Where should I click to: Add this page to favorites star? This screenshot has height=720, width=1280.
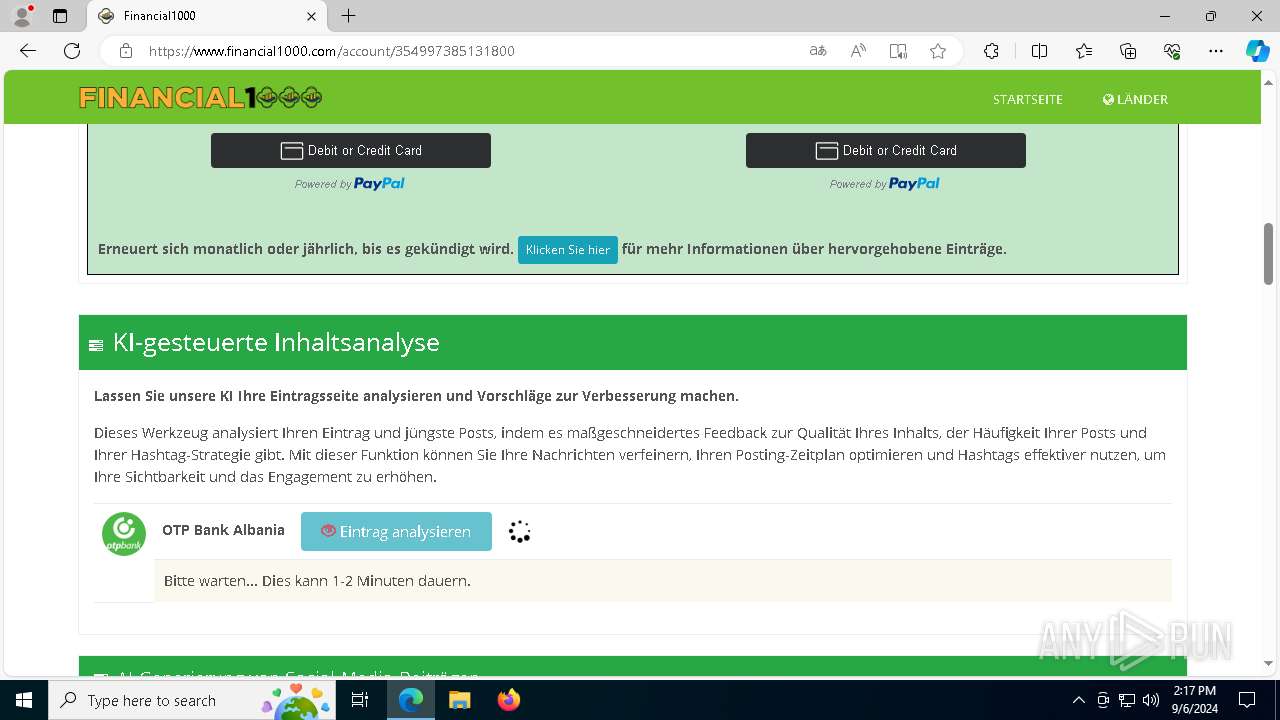click(938, 51)
